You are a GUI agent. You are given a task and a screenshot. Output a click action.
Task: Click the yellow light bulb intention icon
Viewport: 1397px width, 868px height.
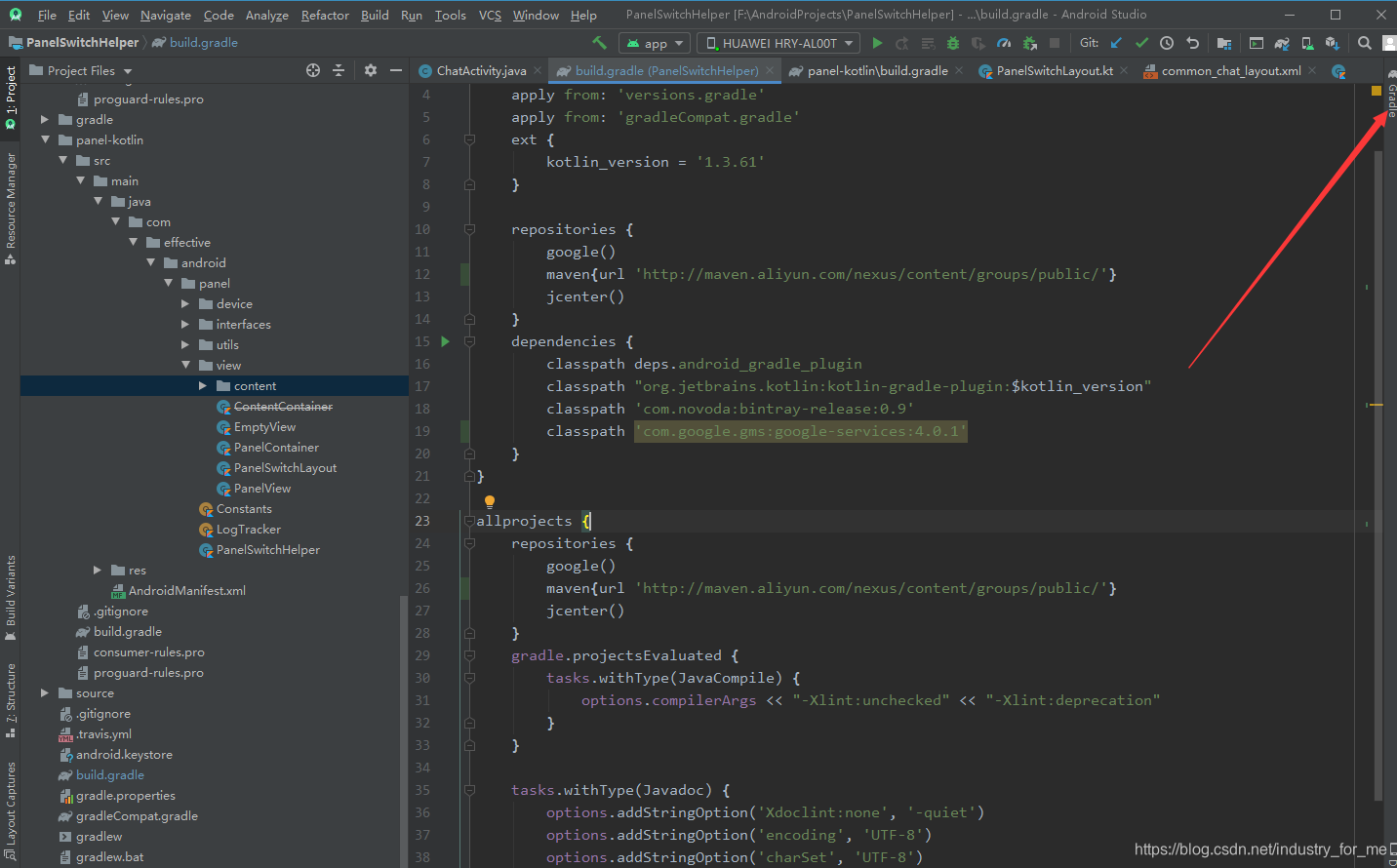pyautogui.click(x=490, y=502)
